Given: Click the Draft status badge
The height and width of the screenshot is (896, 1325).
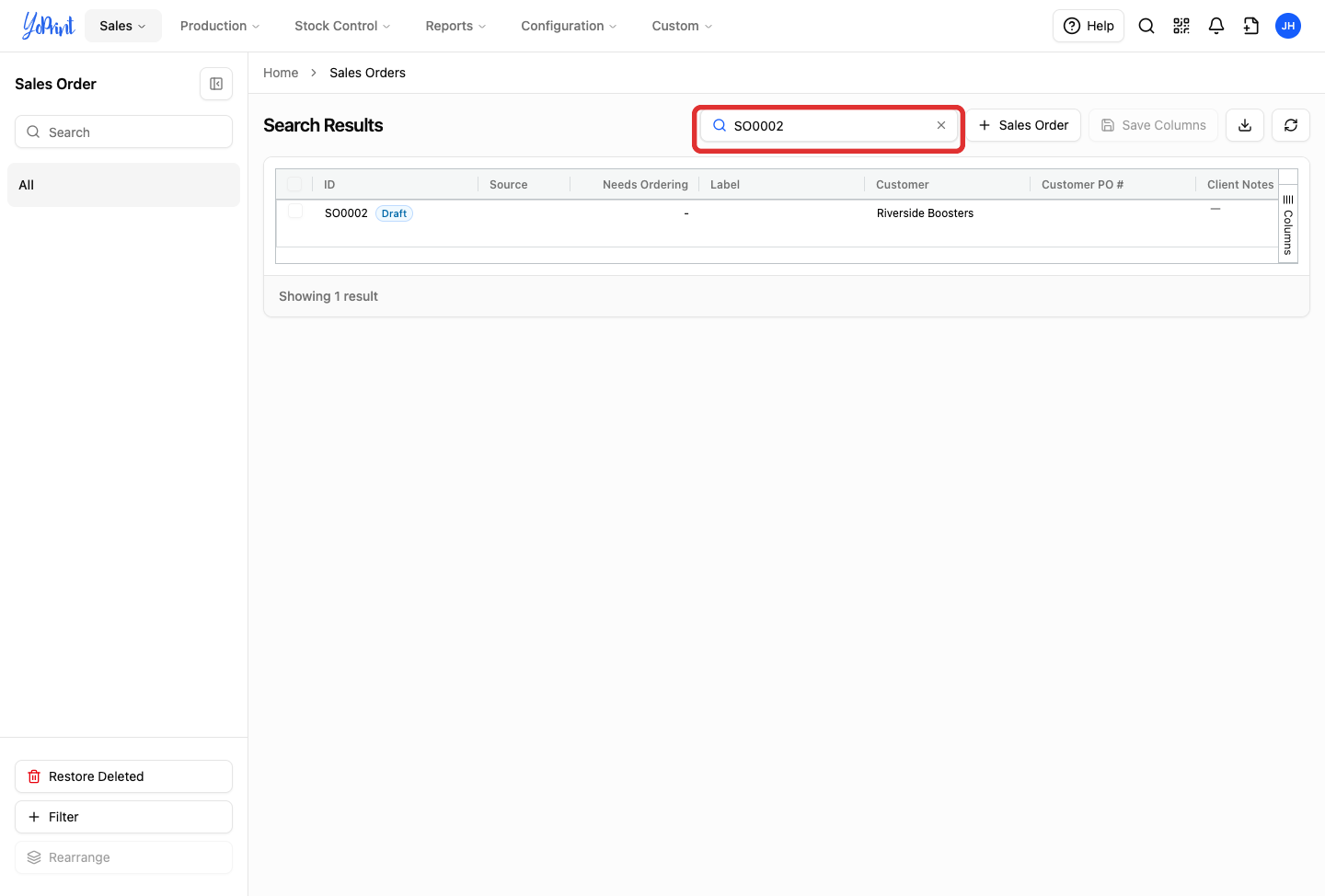Looking at the screenshot, I should (394, 213).
